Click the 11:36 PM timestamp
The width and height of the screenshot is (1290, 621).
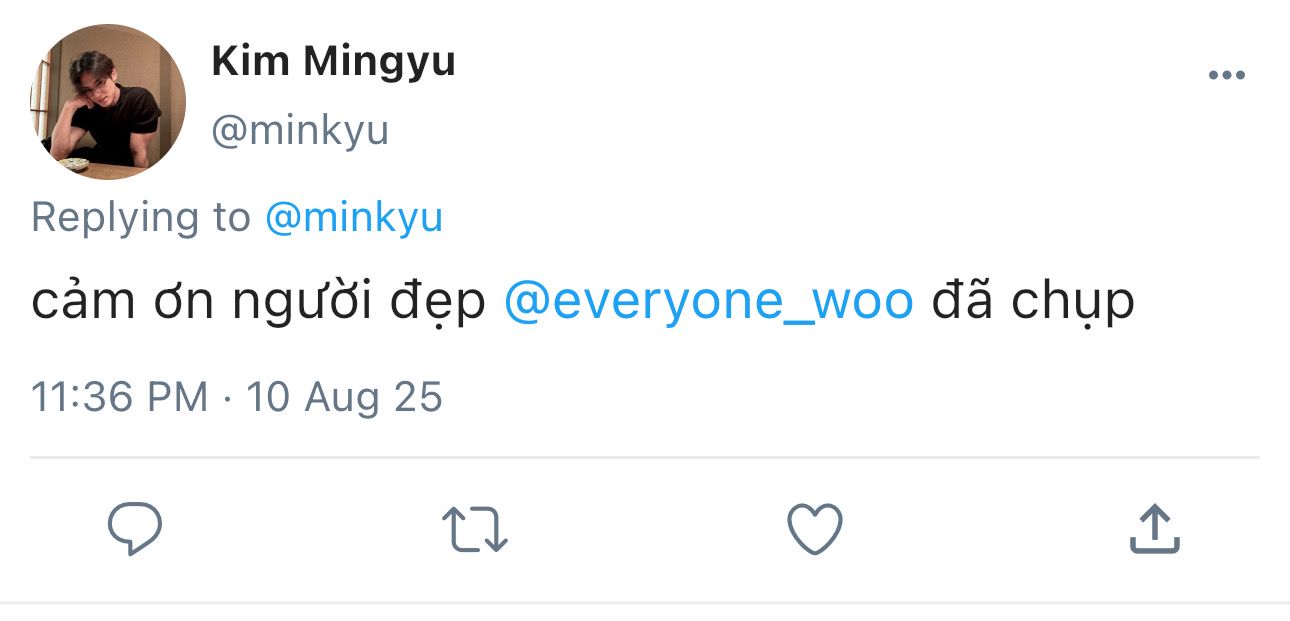119,397
